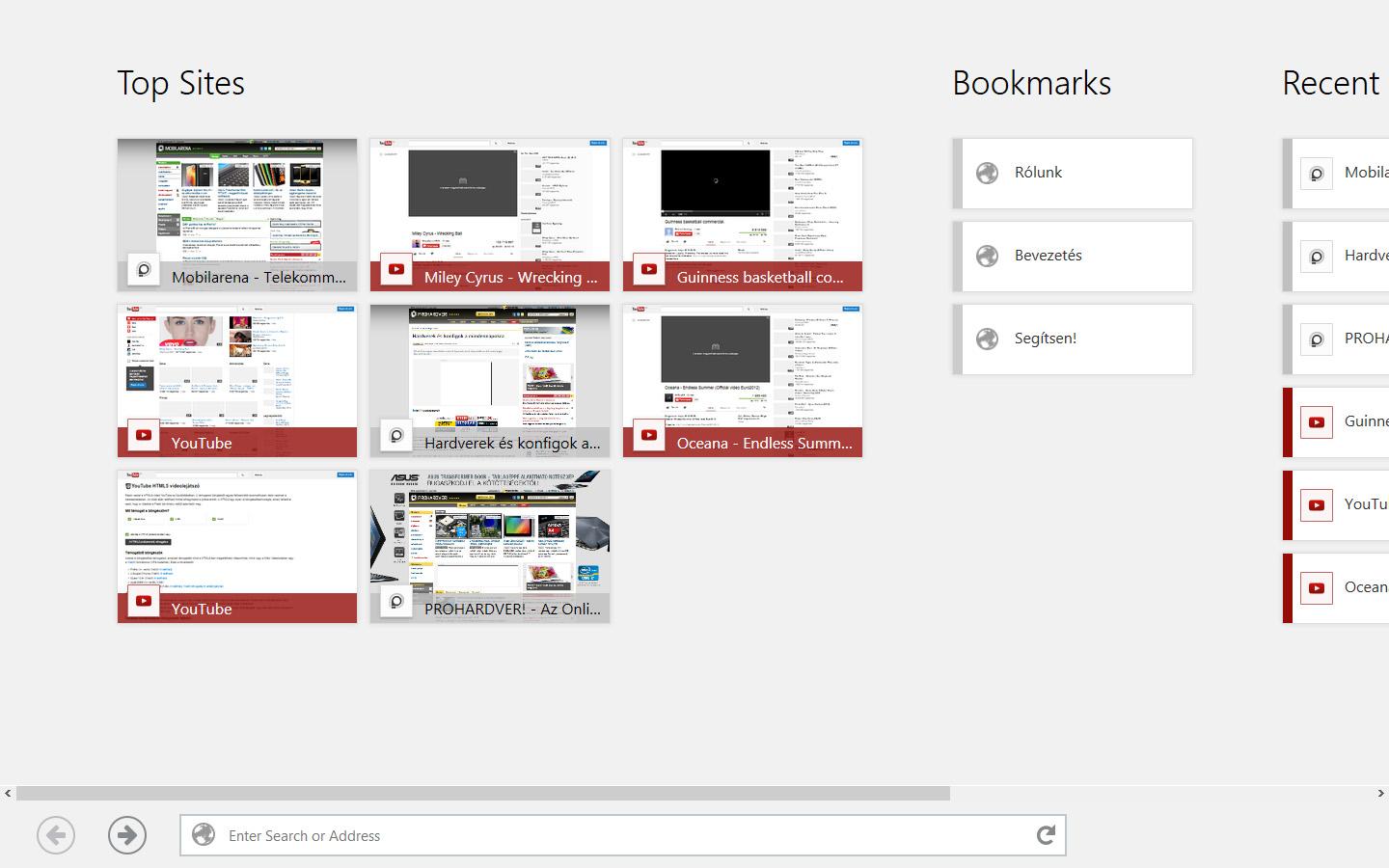Open Guinness basketball commercial tile
Image resolution: width=1389 pixels, height=868 pixels.
click(x=743, y=215)
